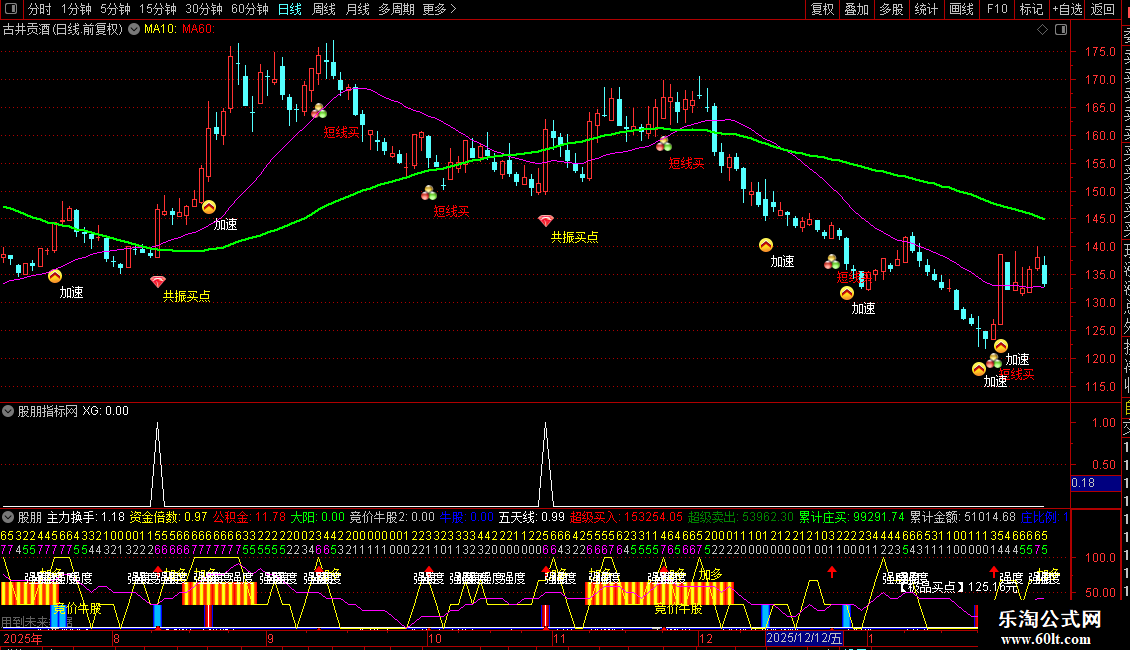Select the 日线 daily chart tab
This screenshot has height=650, width=1130.
pyautogui.click(x=290, y=9)
